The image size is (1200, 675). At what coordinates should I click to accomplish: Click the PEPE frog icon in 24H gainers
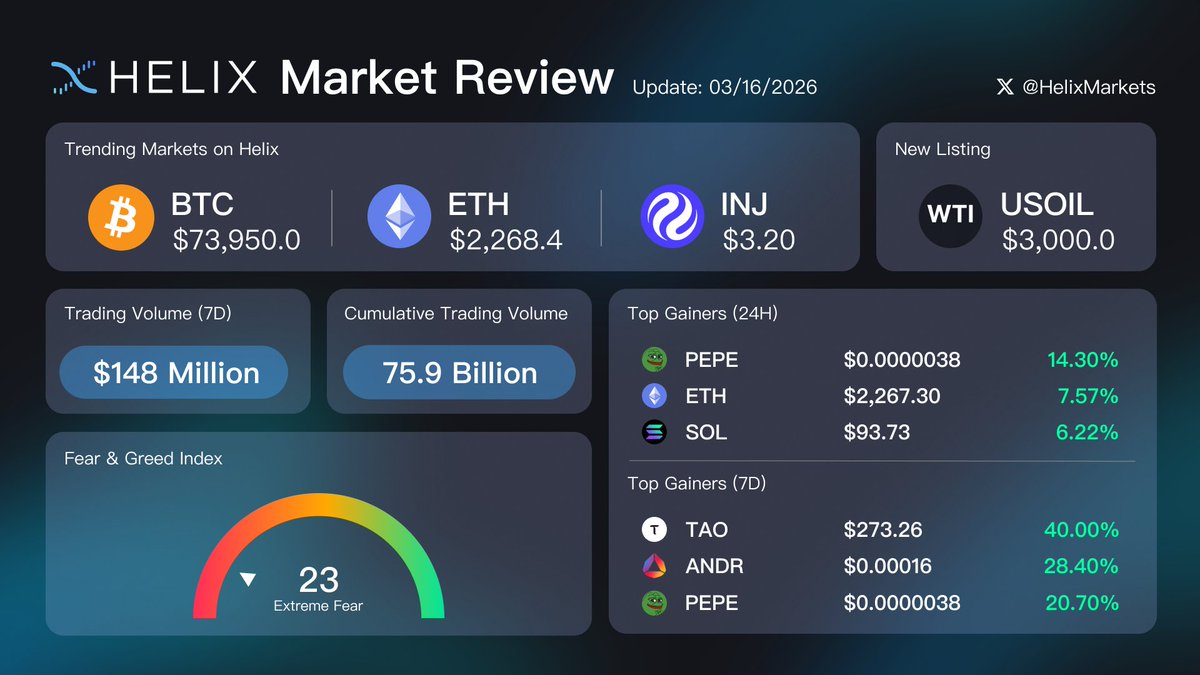tap(654, 359)
